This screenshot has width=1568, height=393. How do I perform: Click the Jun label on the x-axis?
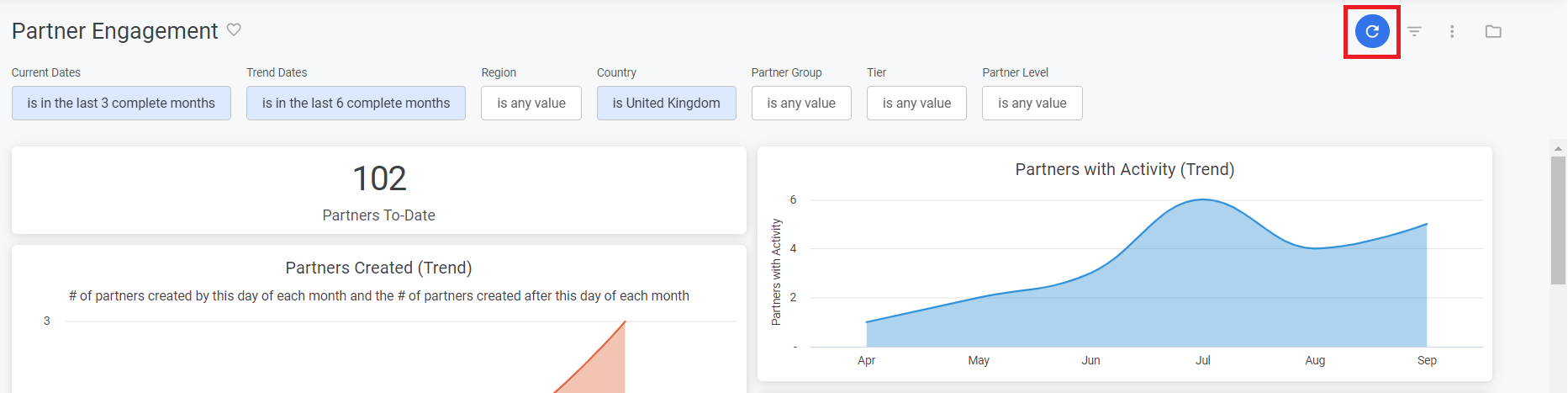click(x=1091, y=360)
